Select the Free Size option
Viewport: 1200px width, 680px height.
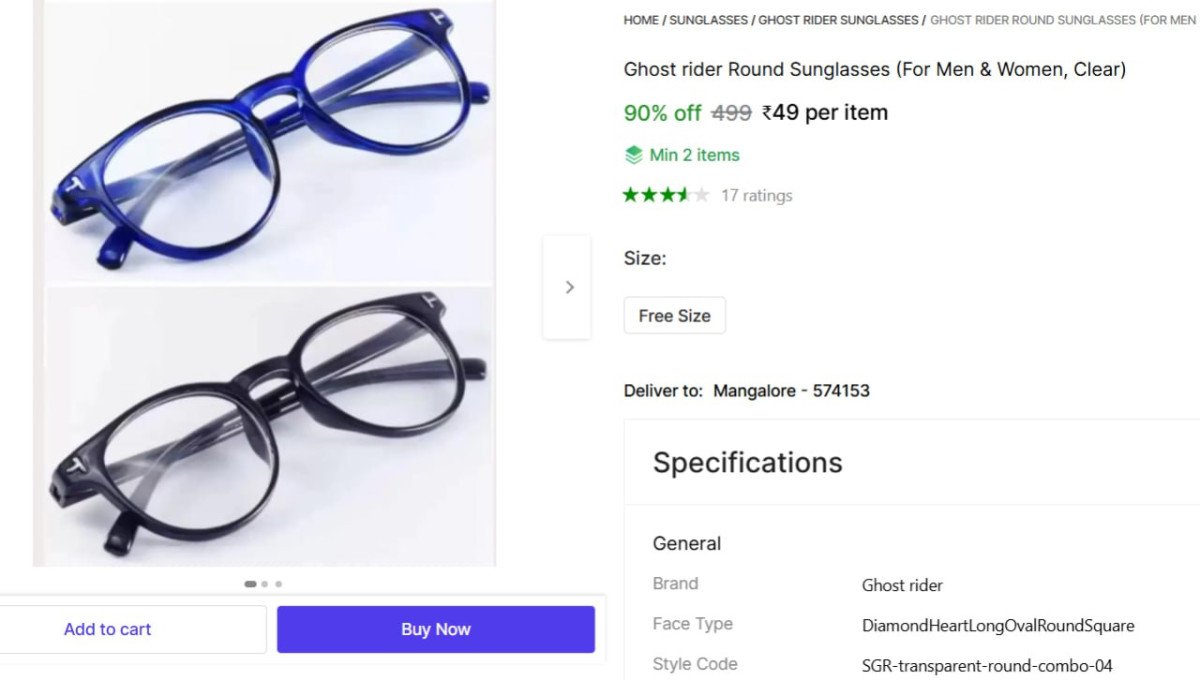point(674,315)
